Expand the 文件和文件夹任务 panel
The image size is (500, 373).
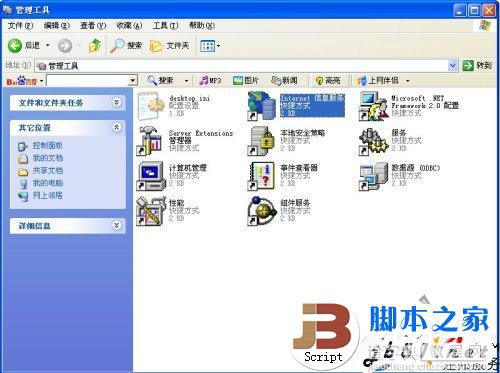click(x=116, y=102)
